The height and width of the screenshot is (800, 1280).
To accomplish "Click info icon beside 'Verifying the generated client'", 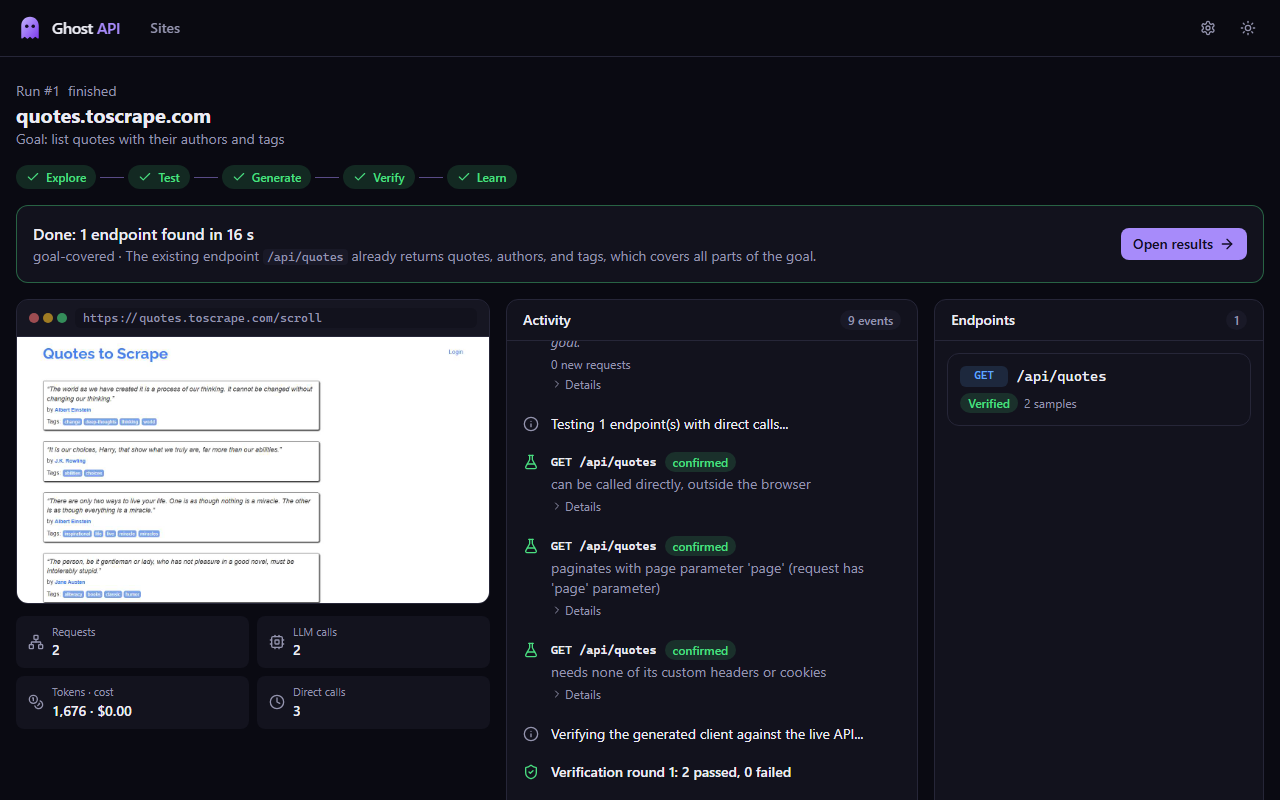I will [531, 734].
